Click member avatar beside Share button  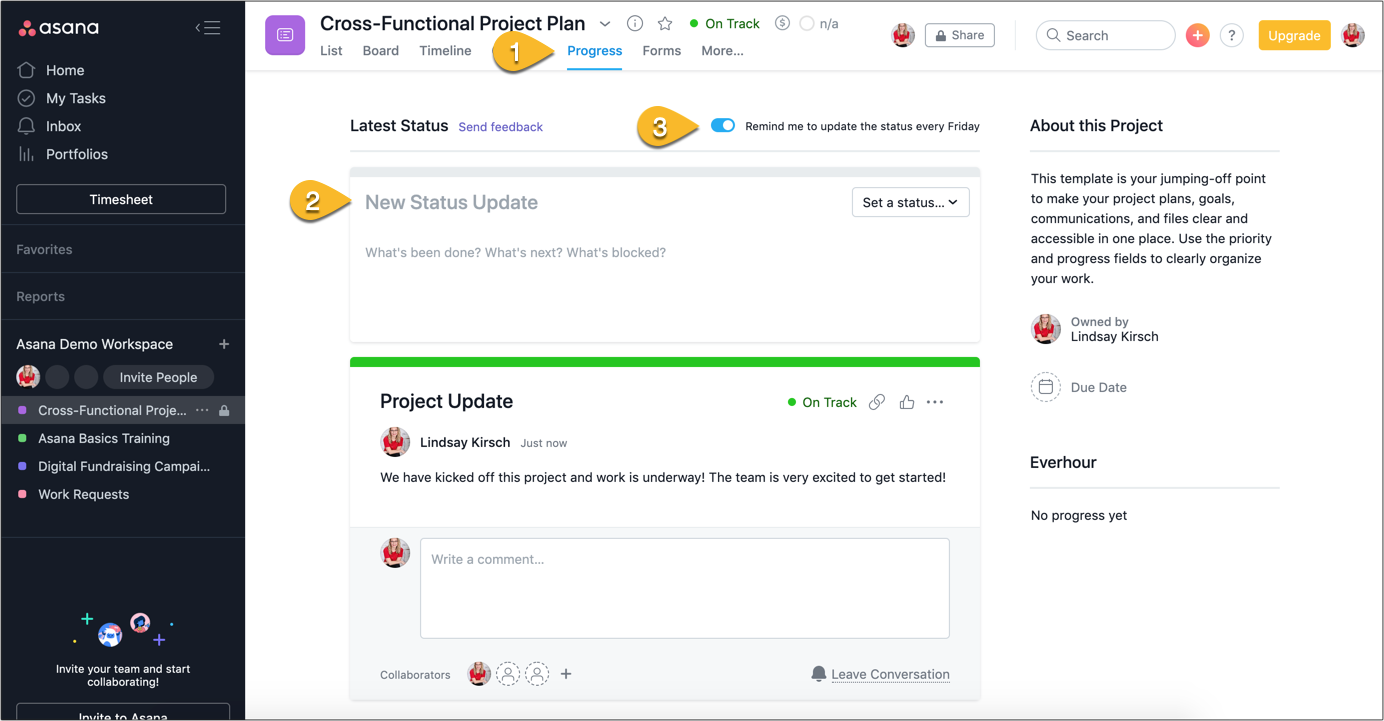point(903,35)
